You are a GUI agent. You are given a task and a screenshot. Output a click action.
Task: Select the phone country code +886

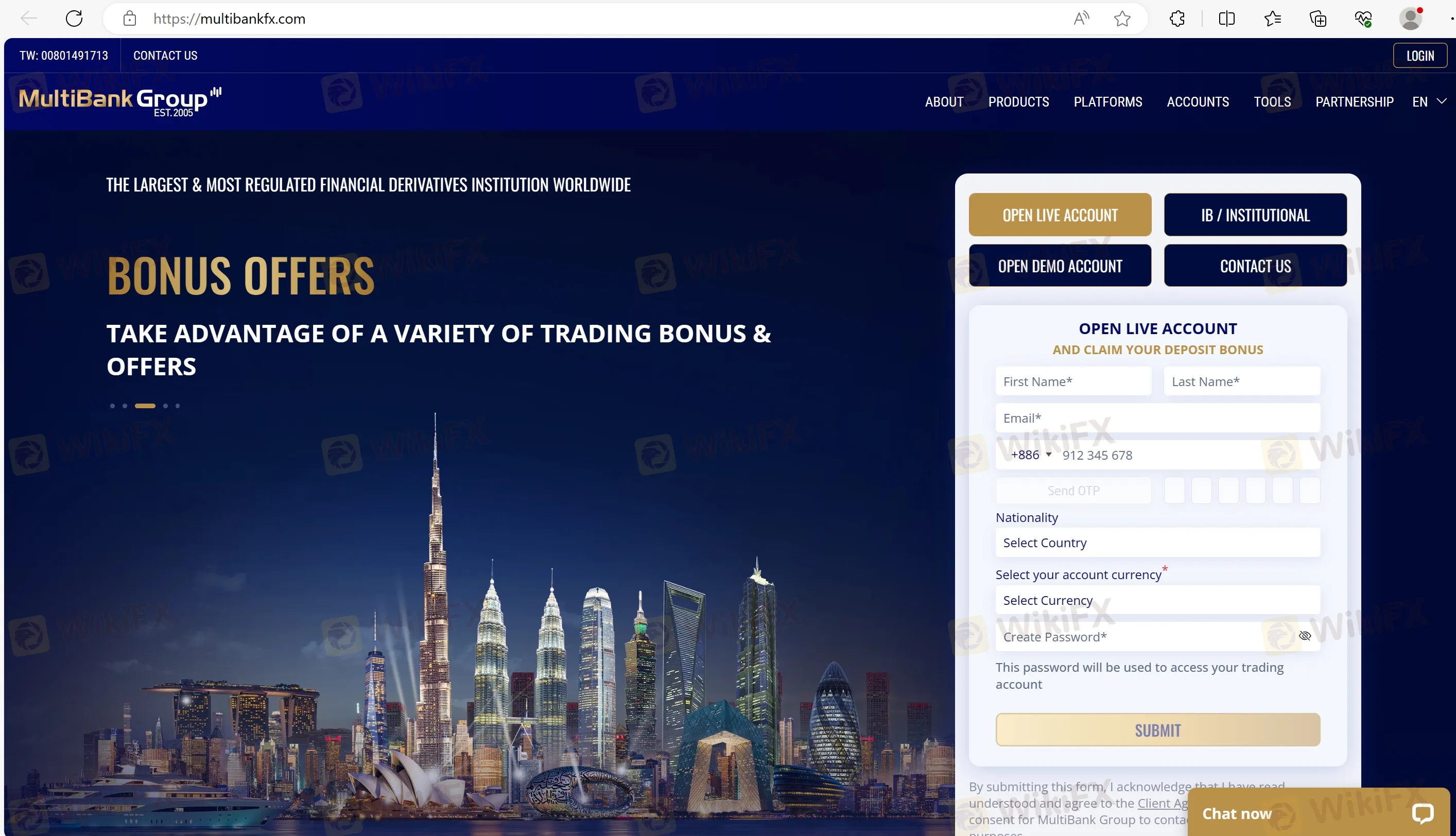[x=1029, y=454]
